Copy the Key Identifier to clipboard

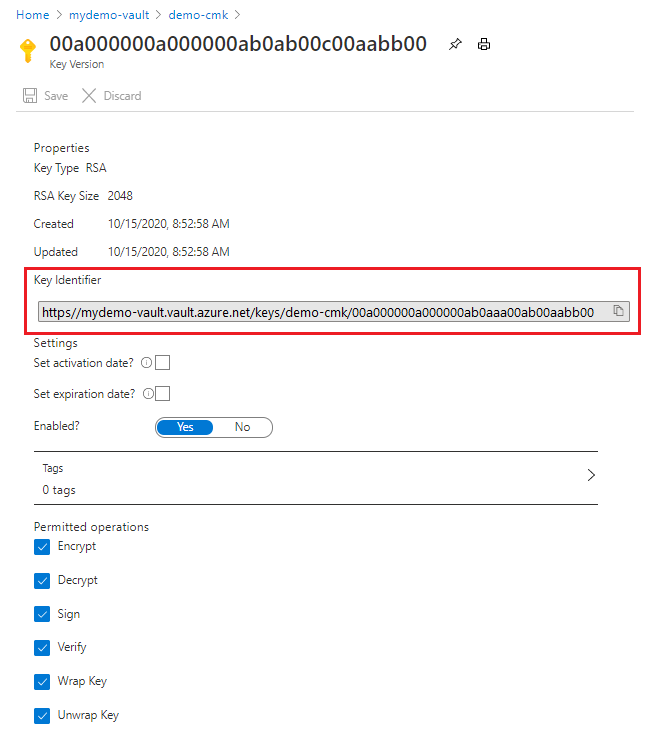(x=618, y=310)
